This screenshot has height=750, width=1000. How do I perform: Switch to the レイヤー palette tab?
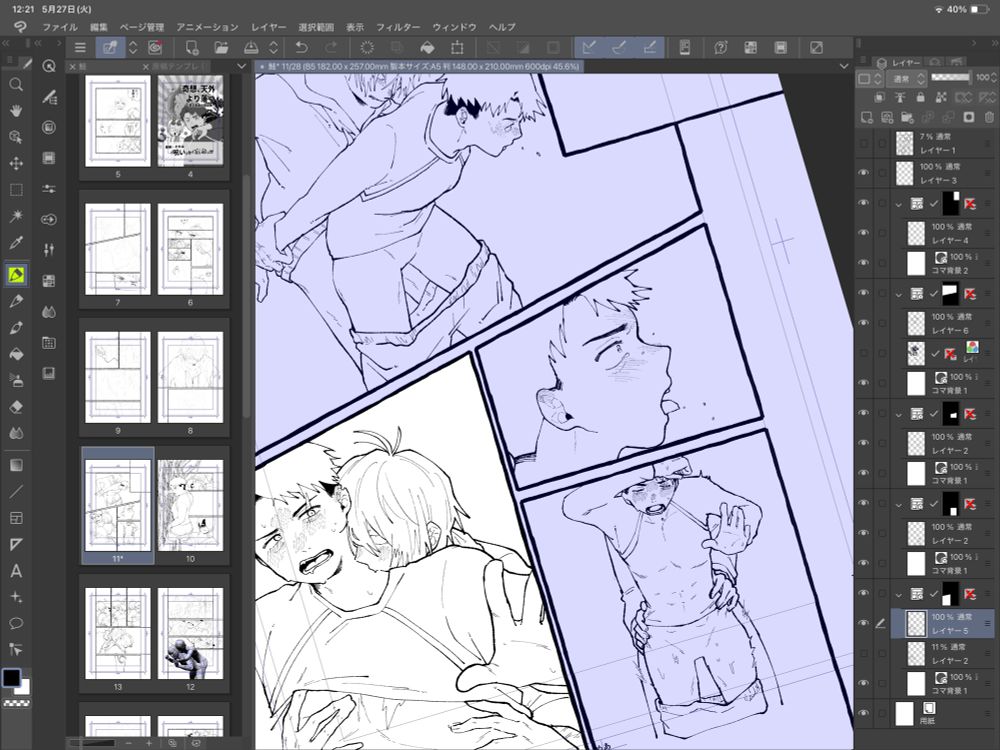click(x=899, y=62)
